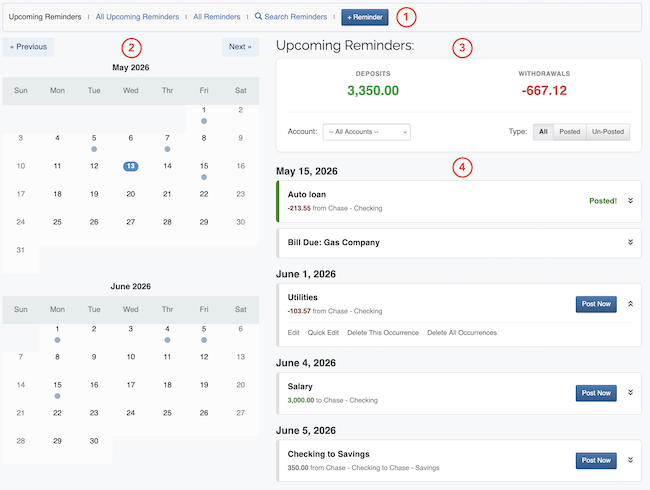Post the Checking to Savings transfer now
This screenshot has height=490, width=650.
(x=596, y=460)
